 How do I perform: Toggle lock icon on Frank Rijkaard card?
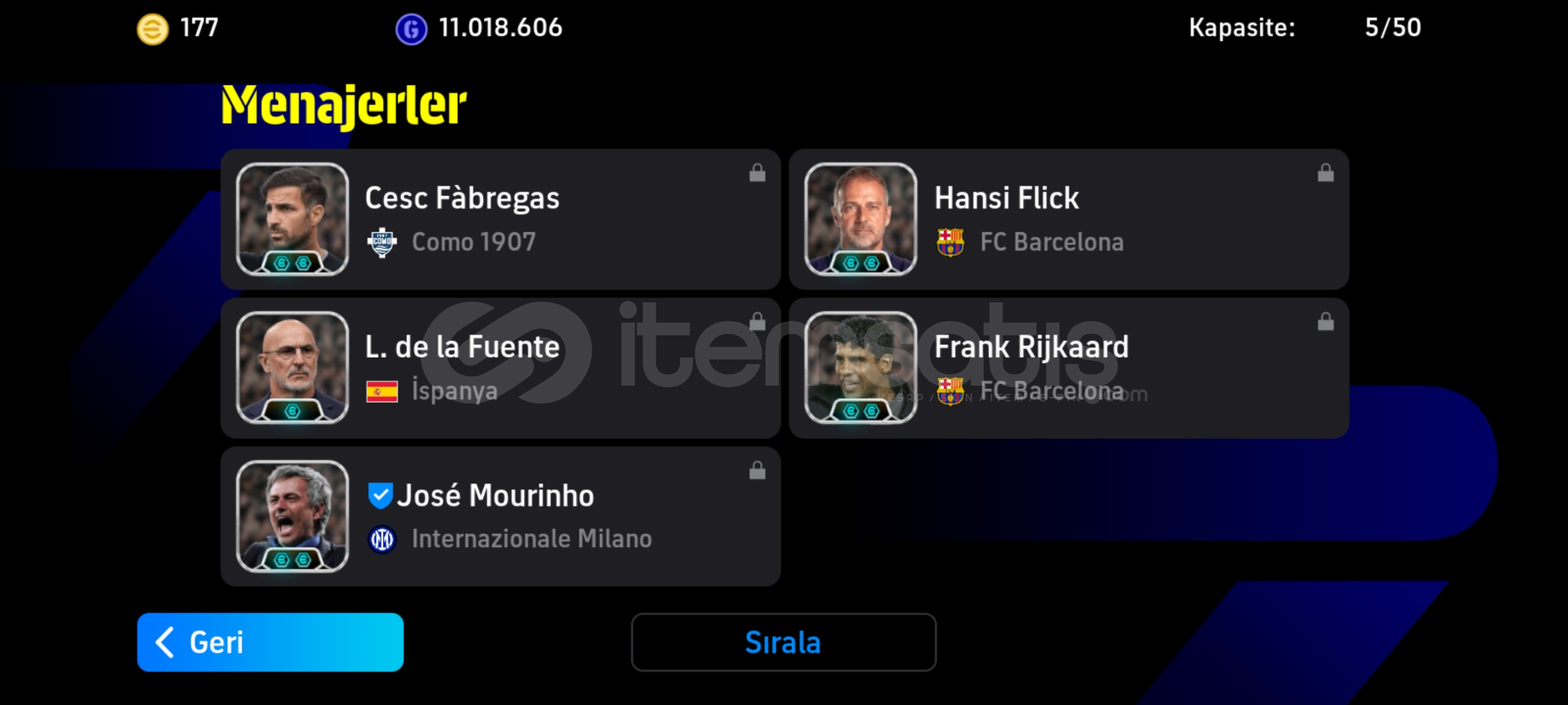[1325, 322]
